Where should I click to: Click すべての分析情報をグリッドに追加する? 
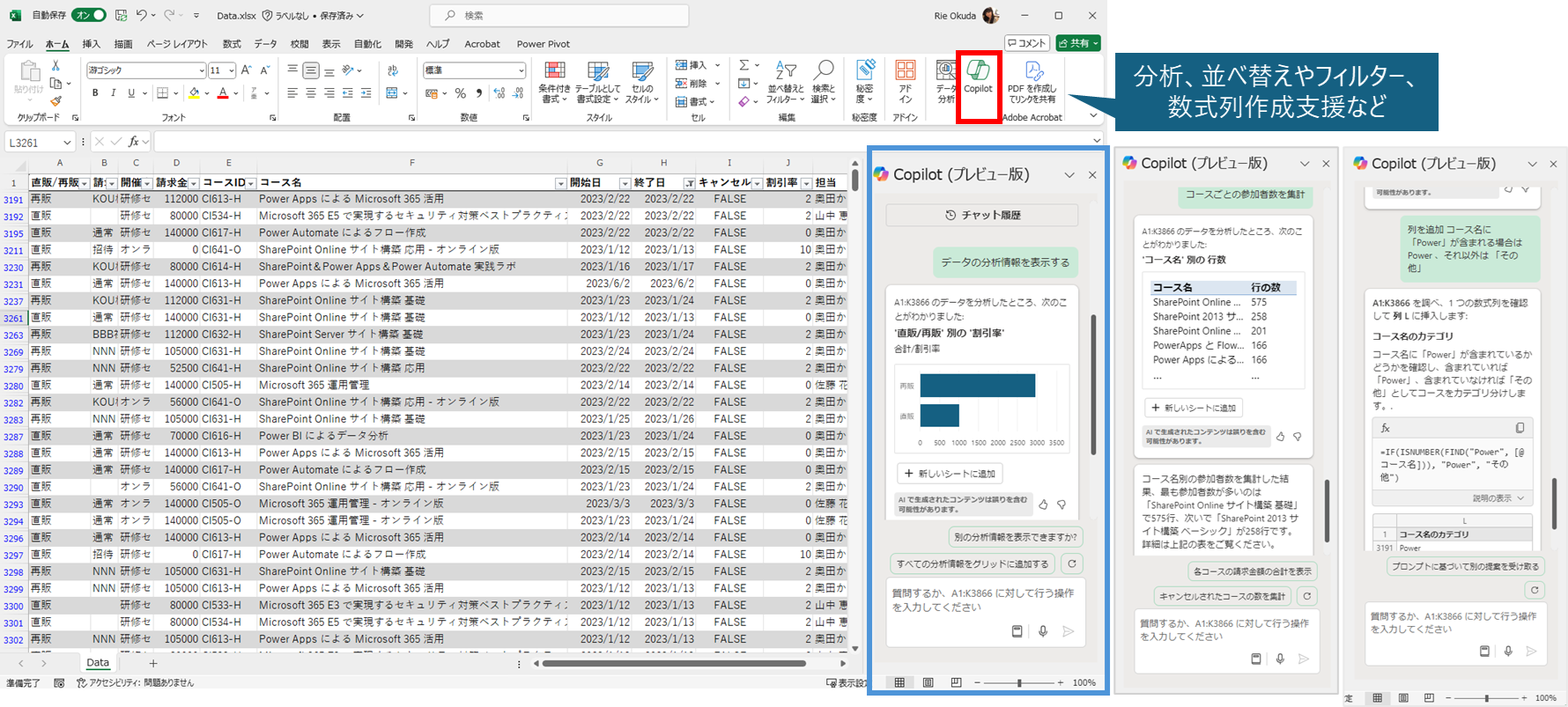tap(972, 563)
